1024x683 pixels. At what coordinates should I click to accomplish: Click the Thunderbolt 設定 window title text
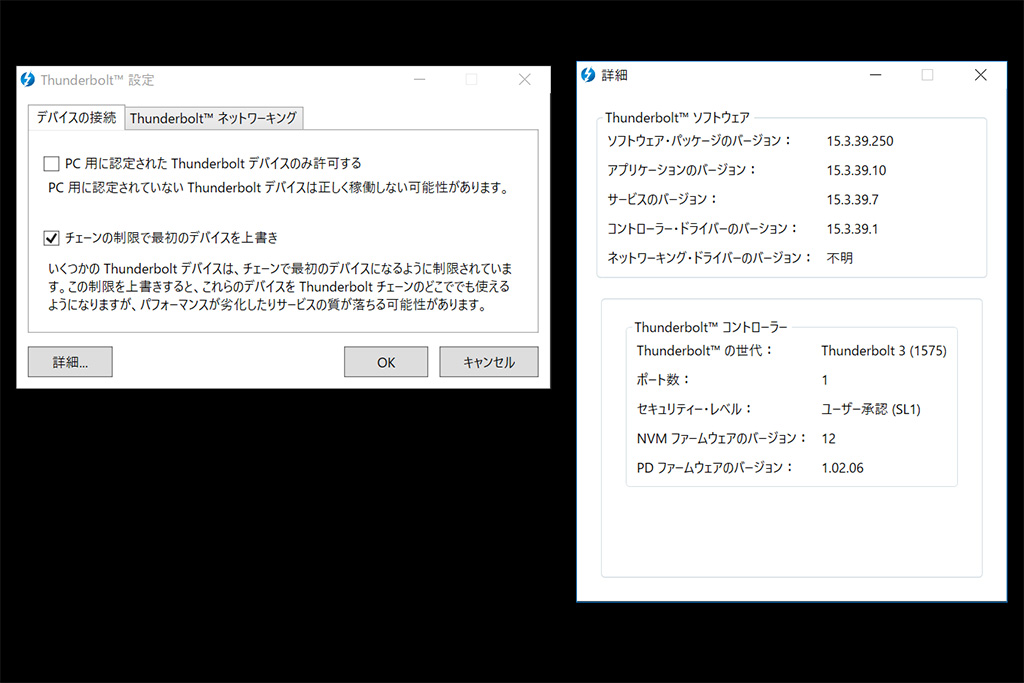(x=97, y=80)
